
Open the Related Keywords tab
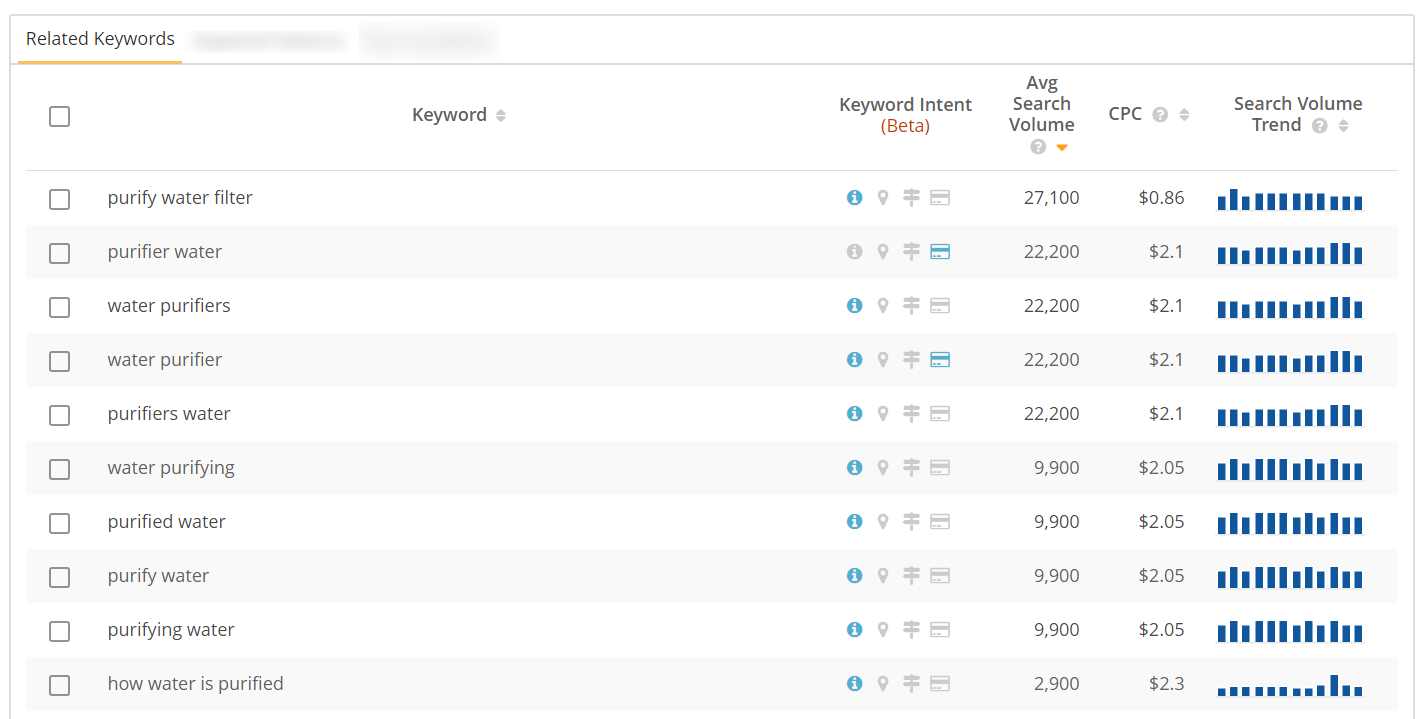click(100, 39)
